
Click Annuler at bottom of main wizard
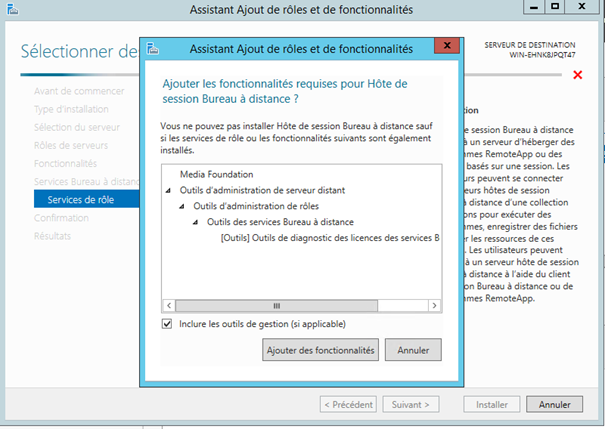554,405
